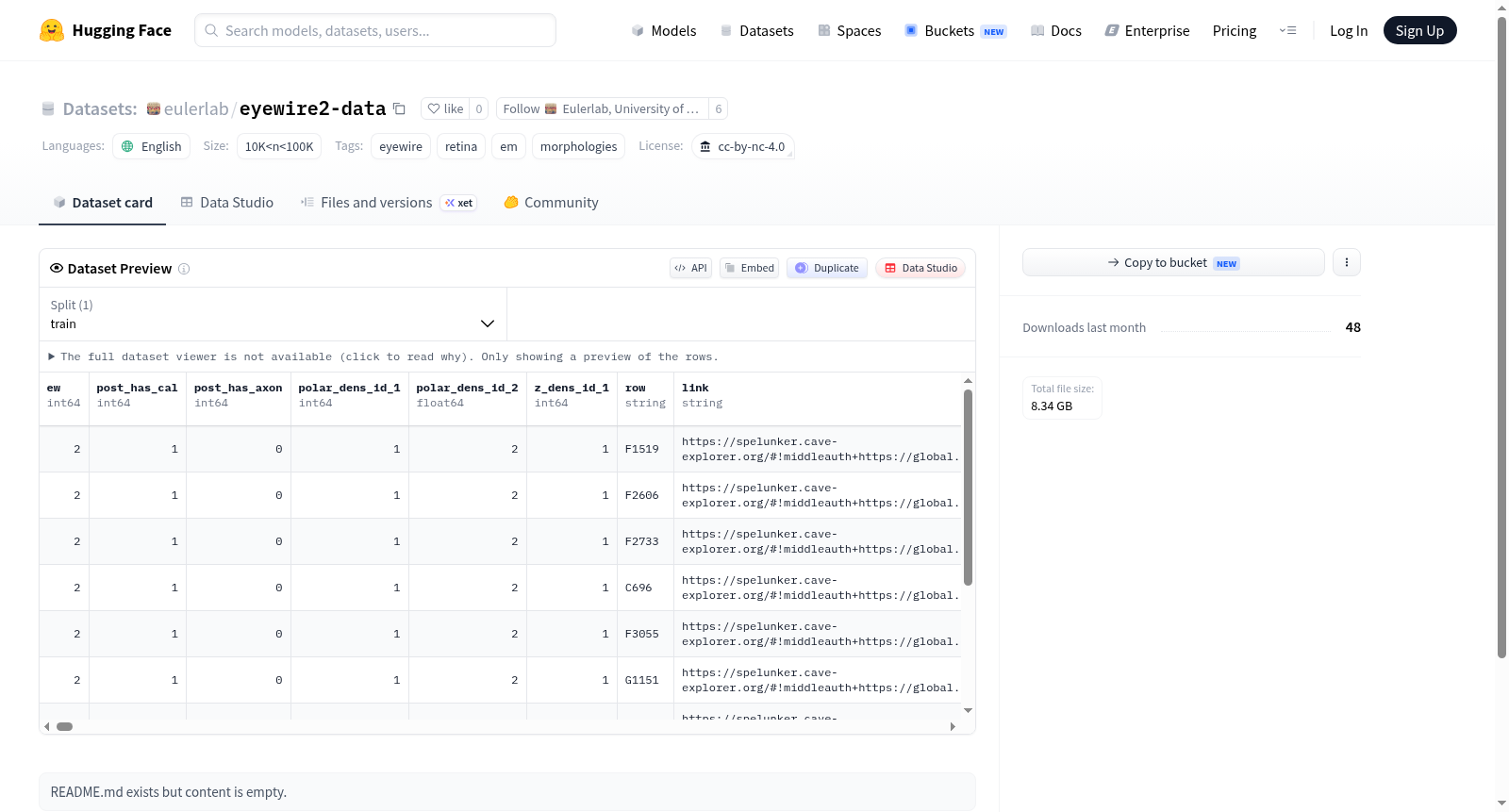Screen dimensions: 1509x812
Task: Click the Sign Up button
Action: (x=1419, y=30)
